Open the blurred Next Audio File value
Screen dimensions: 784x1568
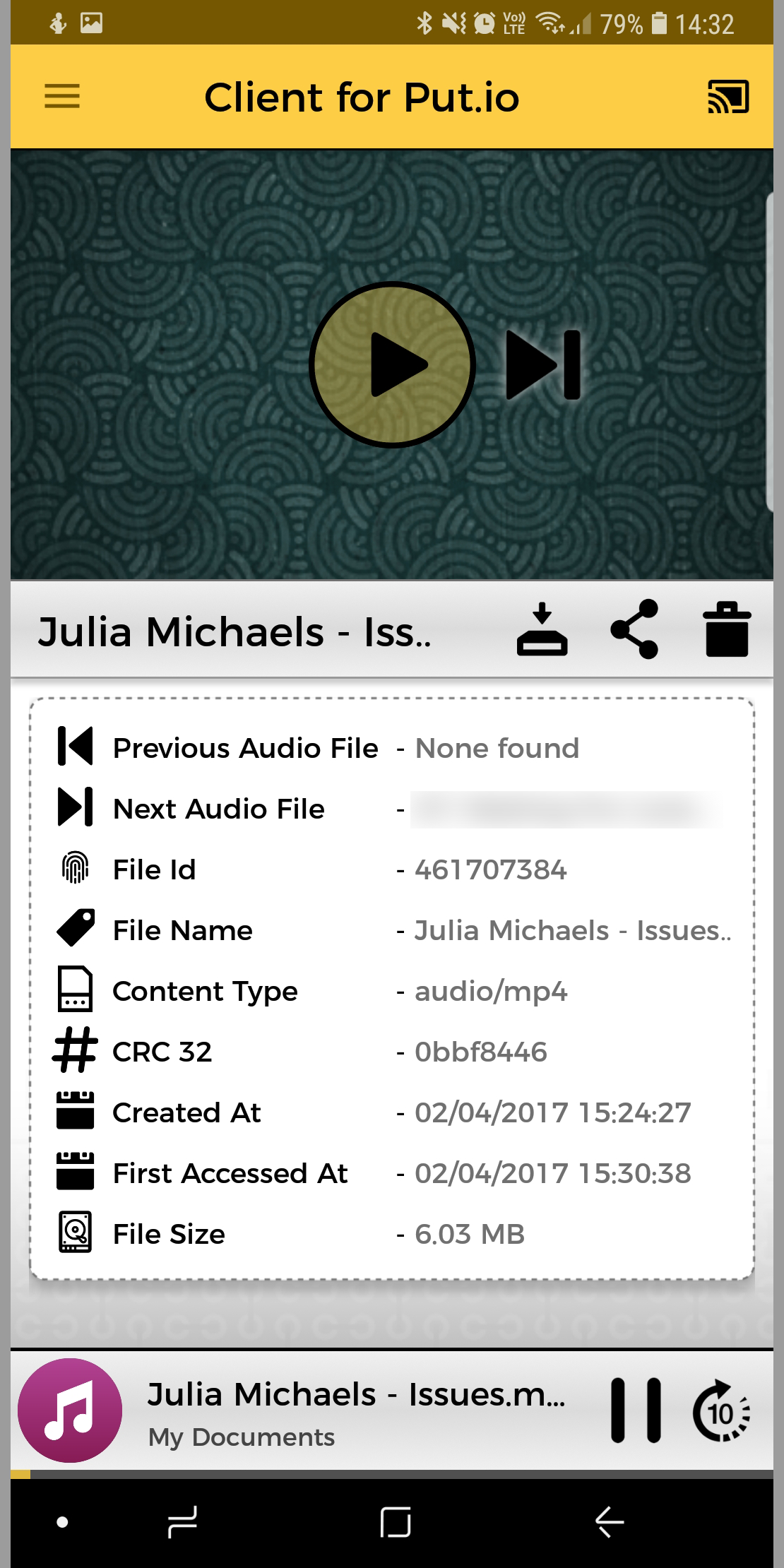566,809
